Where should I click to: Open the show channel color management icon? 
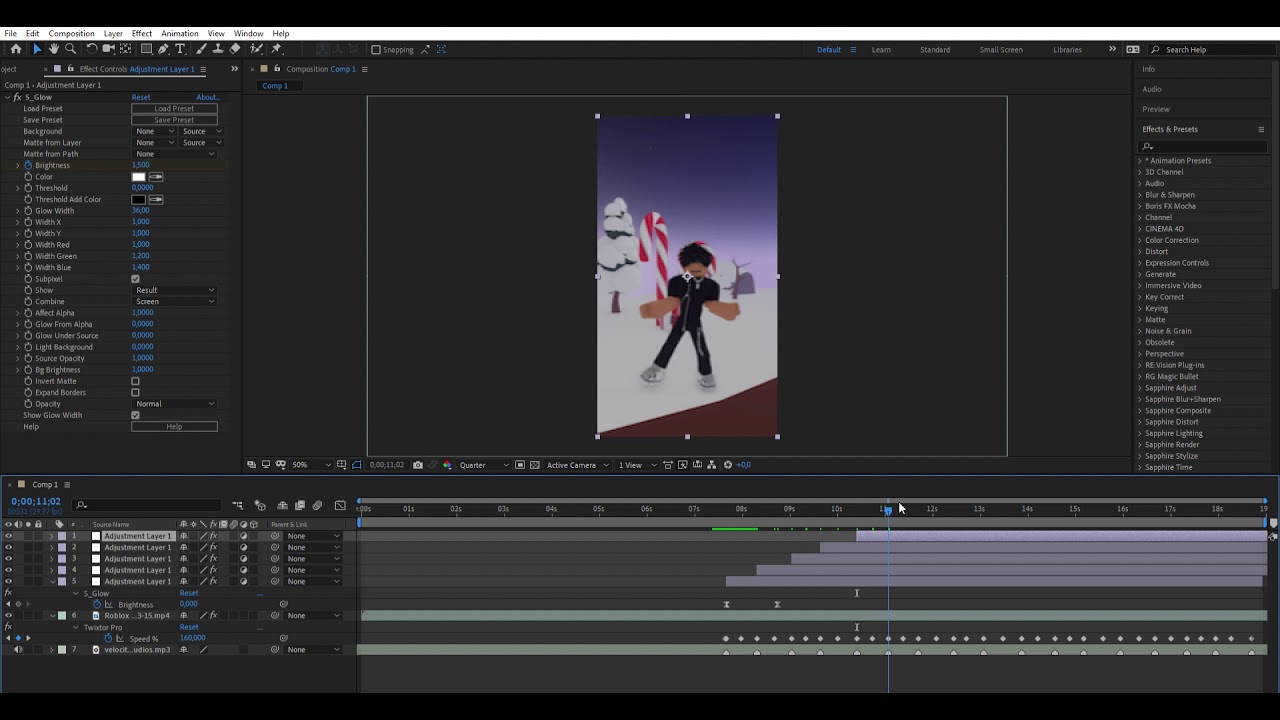pos(446,465)
